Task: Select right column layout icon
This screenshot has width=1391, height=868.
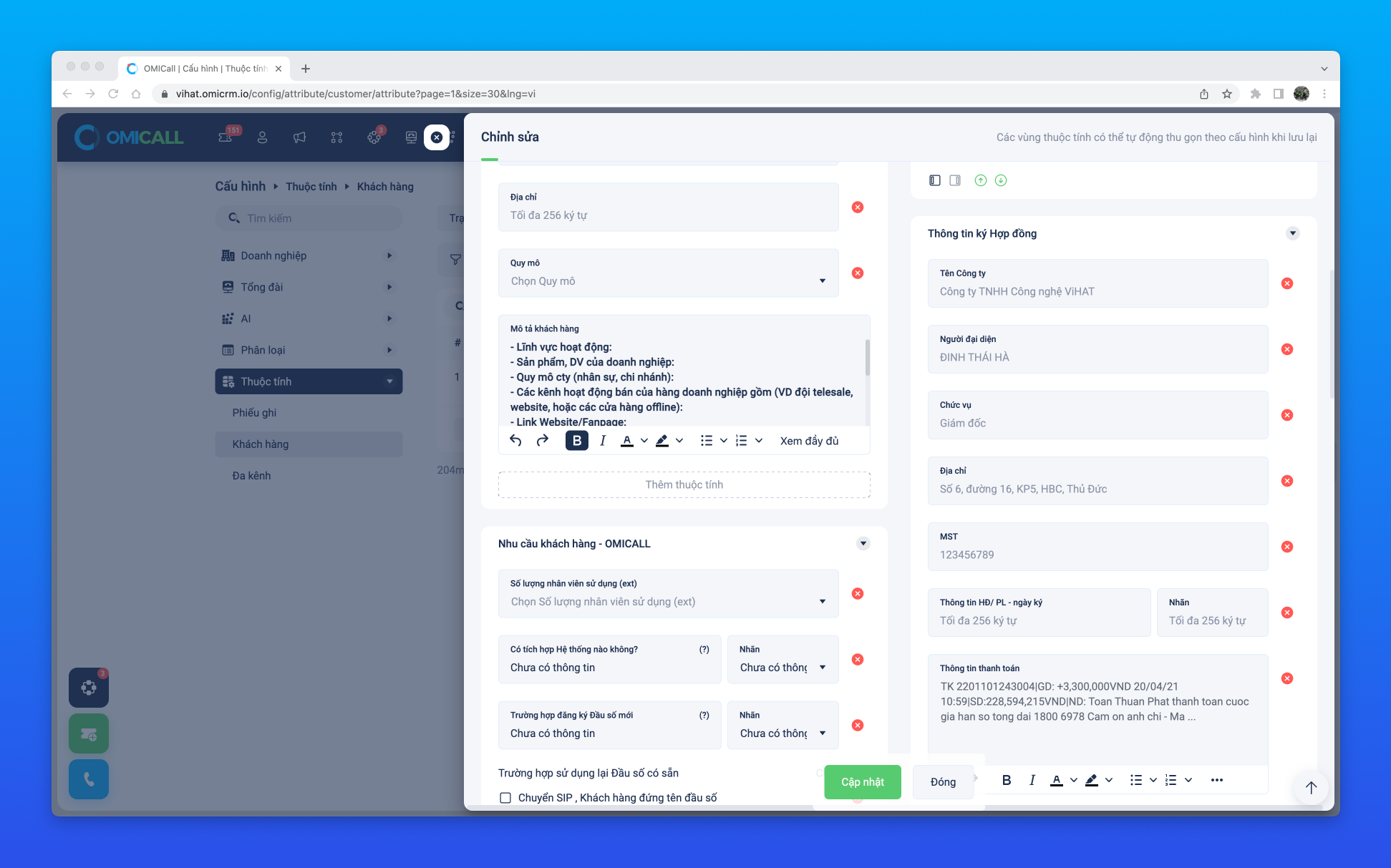Action: 955,180
